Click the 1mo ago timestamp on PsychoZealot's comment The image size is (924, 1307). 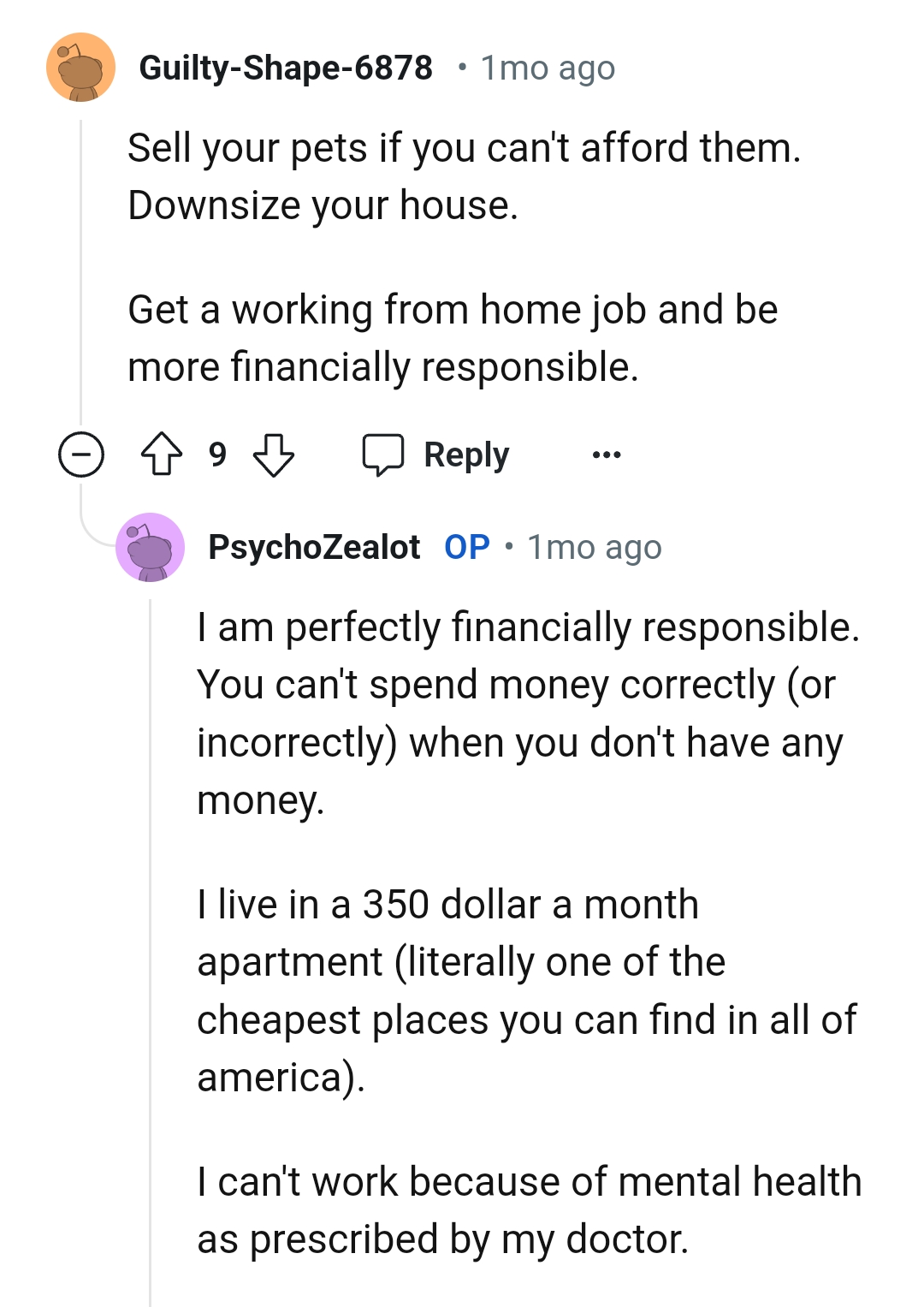pos(593,546)
